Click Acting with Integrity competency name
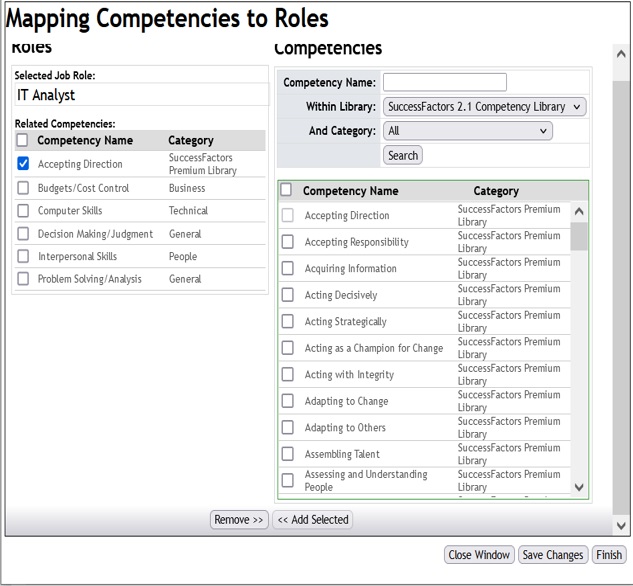Viewport: 633px width, 586px height. pyautogui.click(x=349, y=375)
